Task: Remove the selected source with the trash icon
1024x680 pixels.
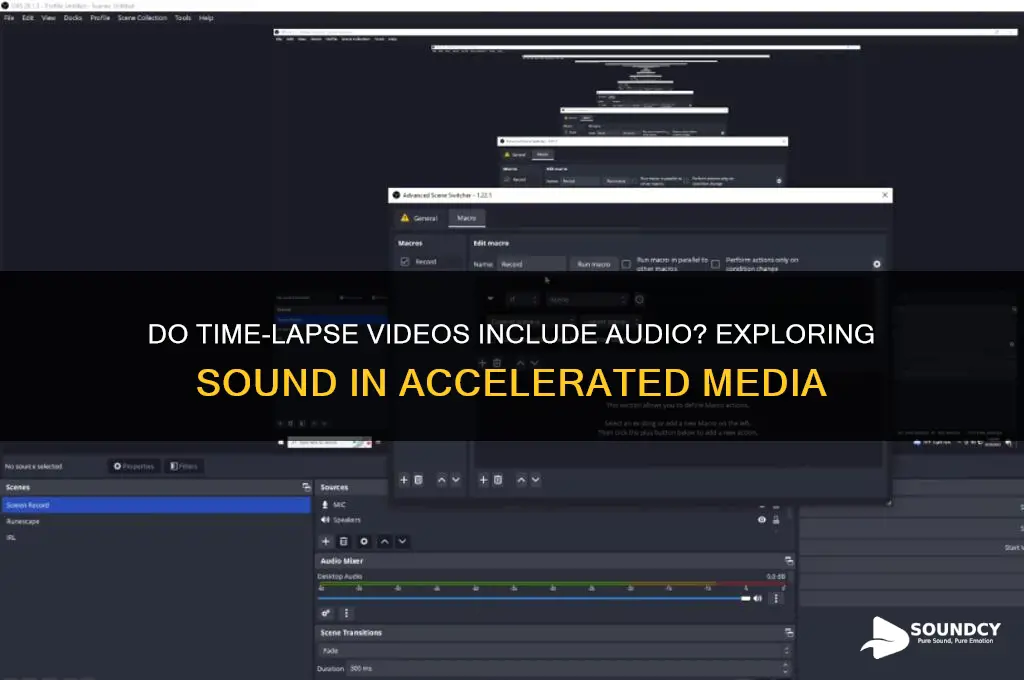Action: tap(344, 542)
